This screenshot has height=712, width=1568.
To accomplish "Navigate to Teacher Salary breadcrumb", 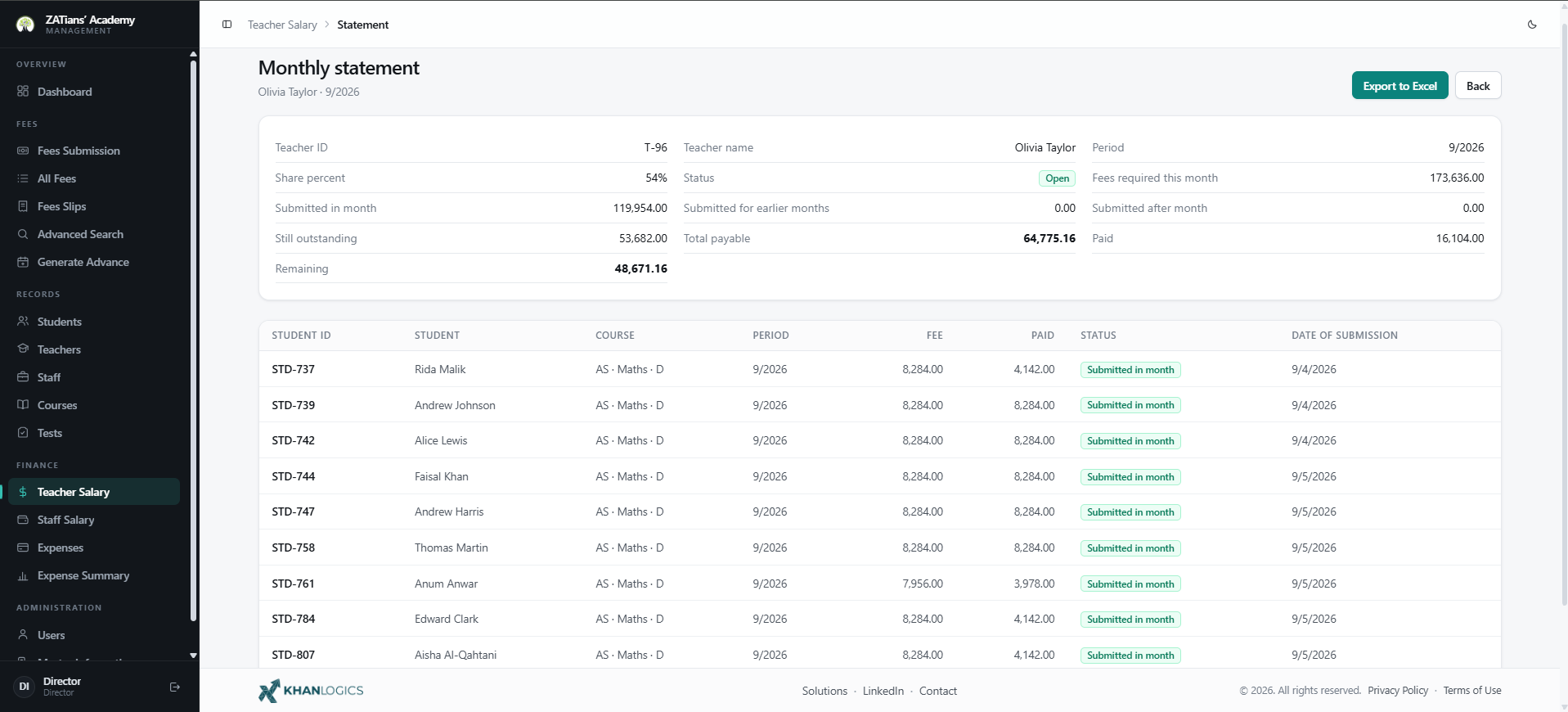I will [282, 25].
